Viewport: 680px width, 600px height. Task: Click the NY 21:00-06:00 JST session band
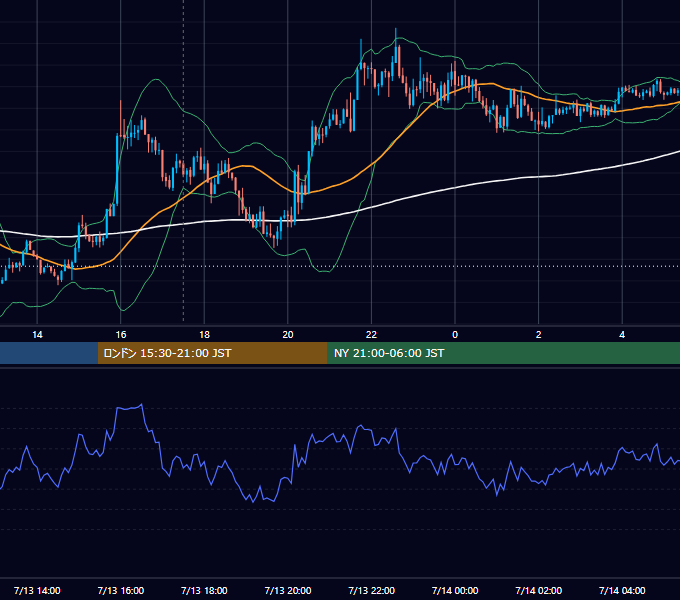click(503, 353)
